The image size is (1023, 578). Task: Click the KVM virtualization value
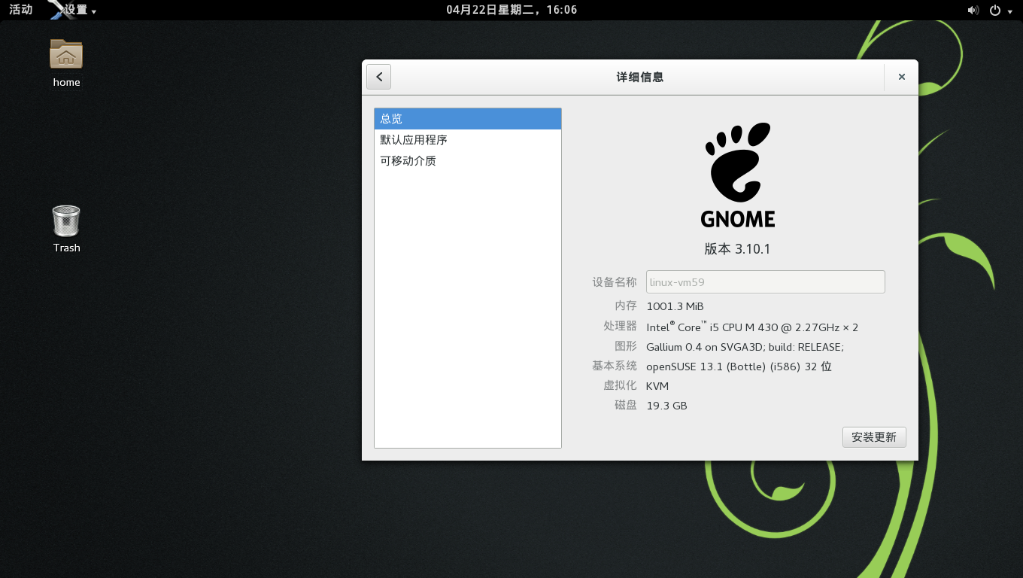pos(657,386)
